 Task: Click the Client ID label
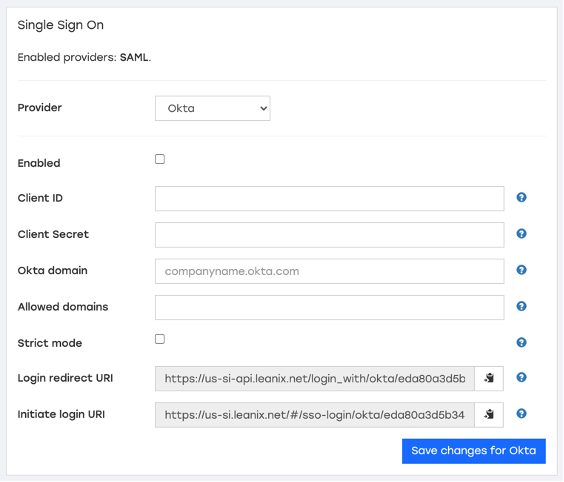(40, 198)
